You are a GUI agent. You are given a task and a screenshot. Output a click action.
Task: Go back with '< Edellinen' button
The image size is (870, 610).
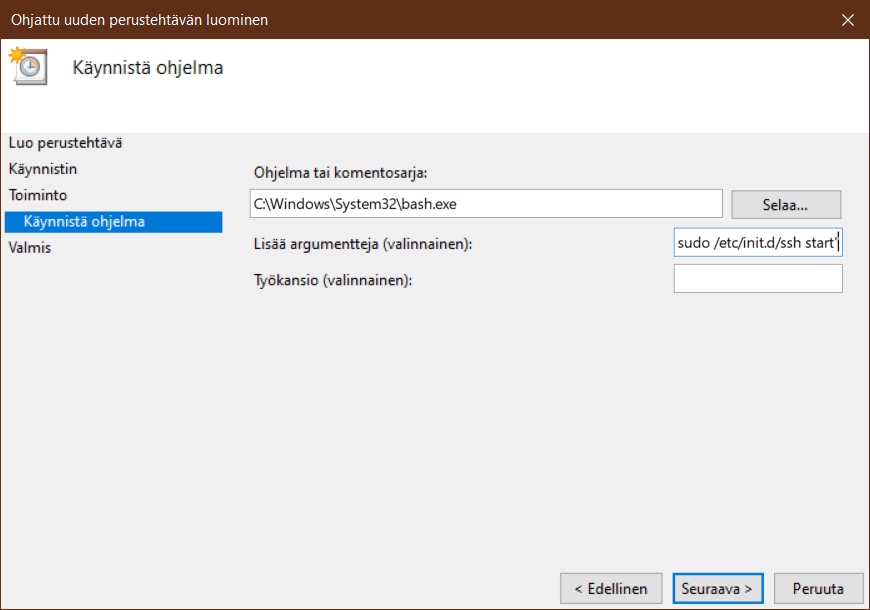coord(610,588)
